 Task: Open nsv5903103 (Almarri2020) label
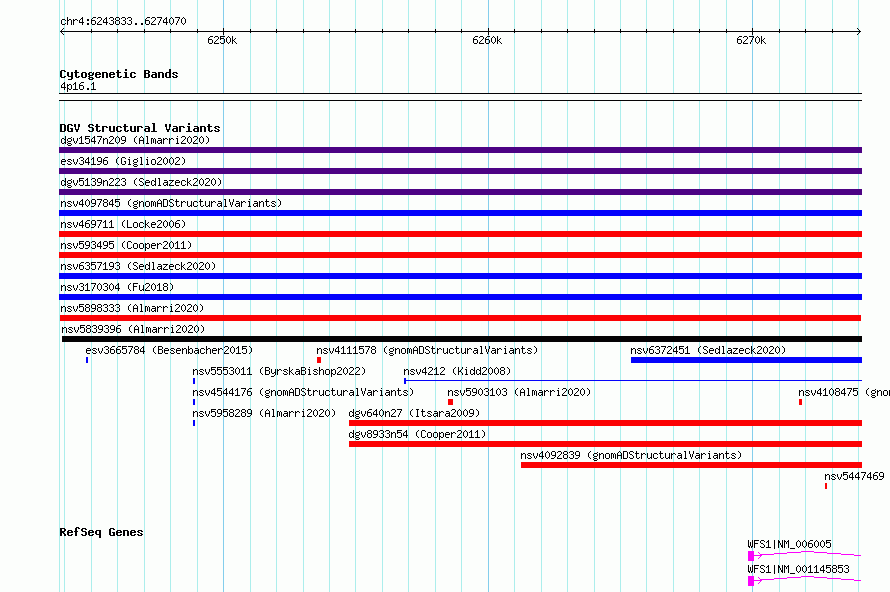(519, 392)
